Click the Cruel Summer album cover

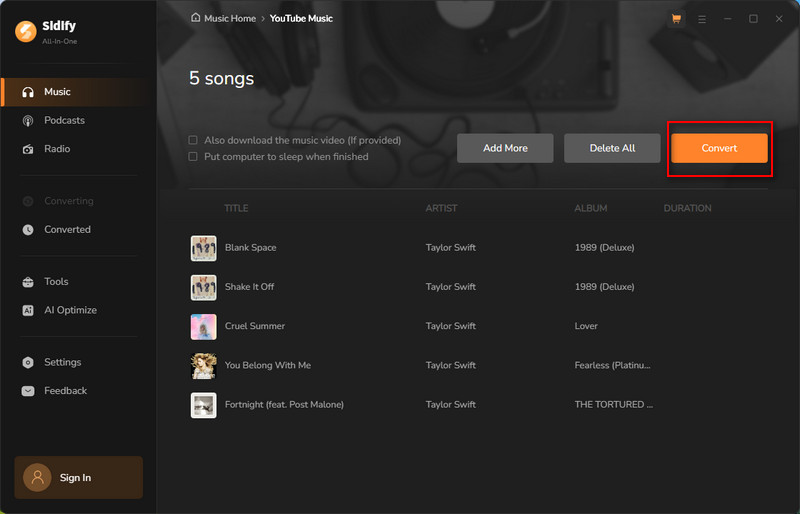(204, 327)
